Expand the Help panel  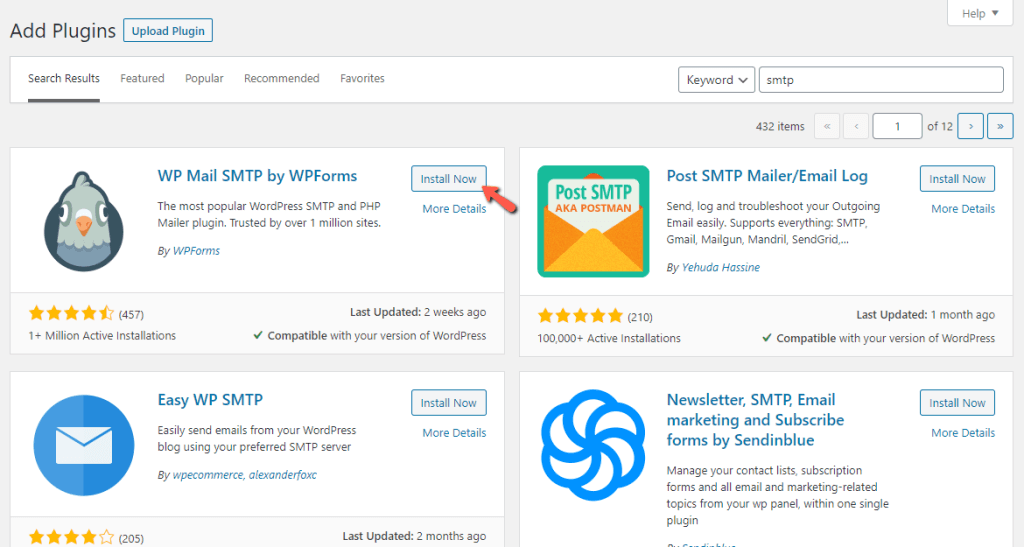(x=980, y=13)
